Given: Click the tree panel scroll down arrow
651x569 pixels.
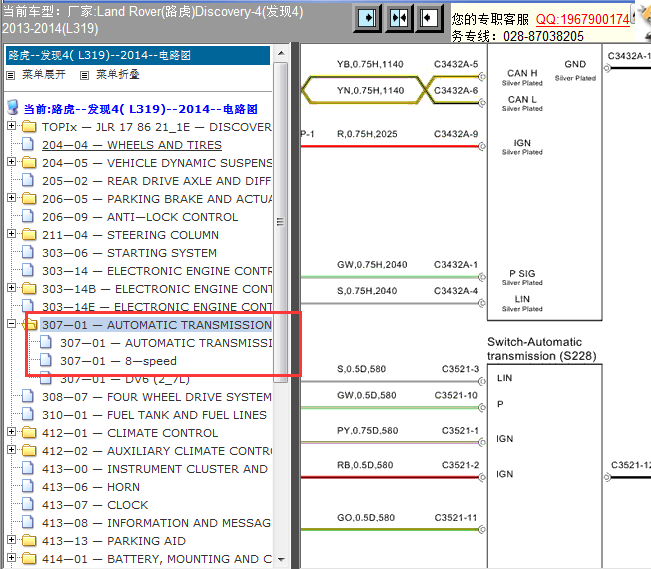Looking at the screenshot, I should (281, 559).
